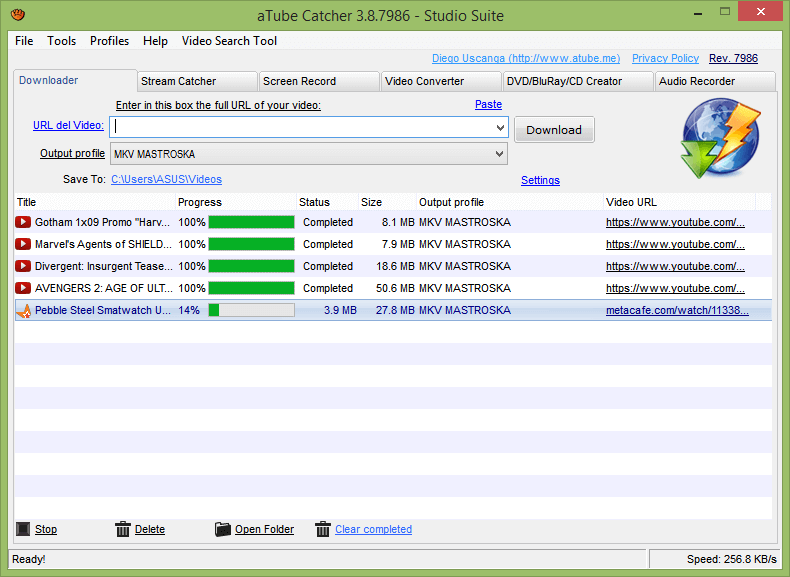Click the globe with lightning bolt logo
The width and height of the screenshot is (790, 577).
pos(720,139)
